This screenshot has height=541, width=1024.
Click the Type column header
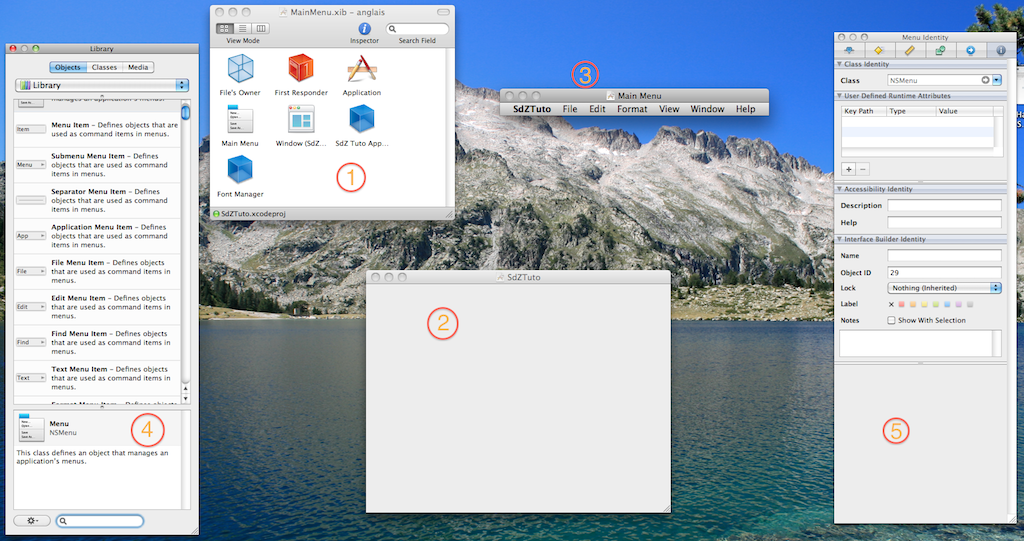click(x=911, y=111)
